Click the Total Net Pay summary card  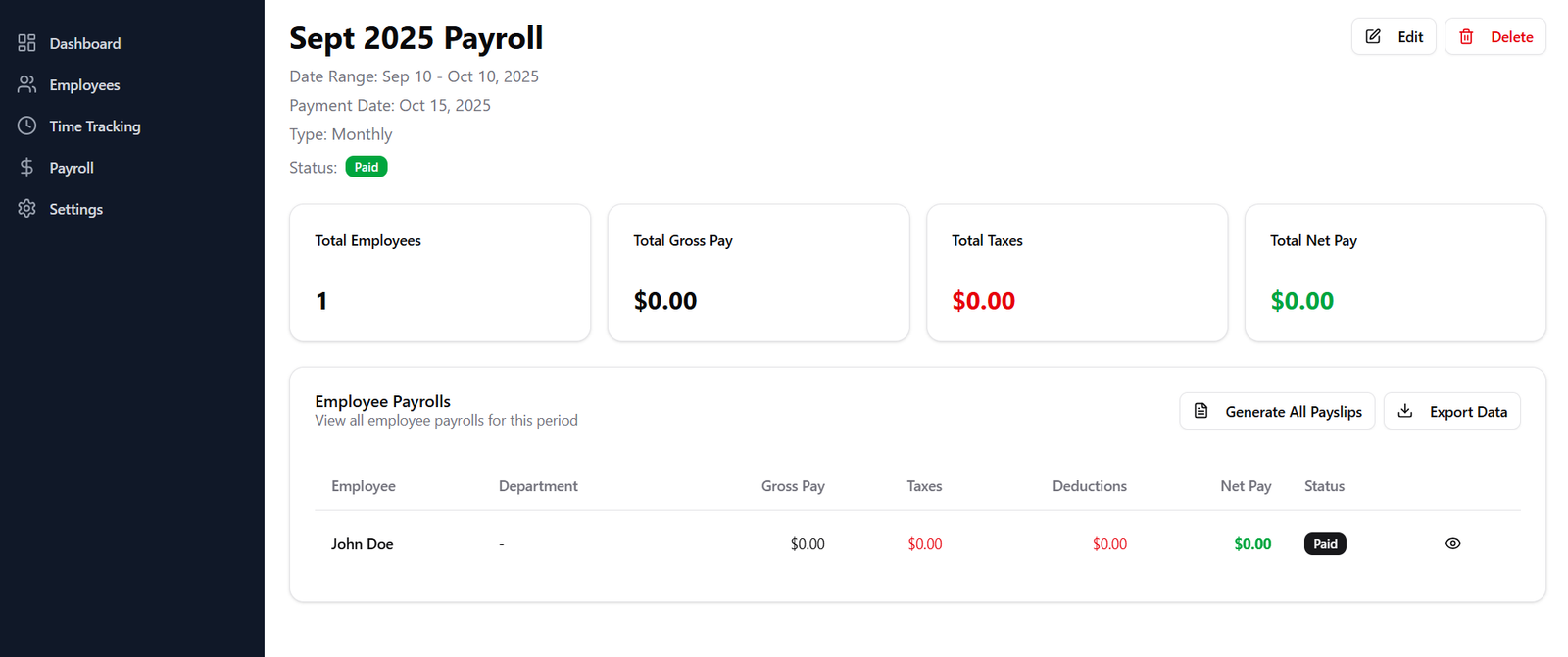tap(1395, 273)
